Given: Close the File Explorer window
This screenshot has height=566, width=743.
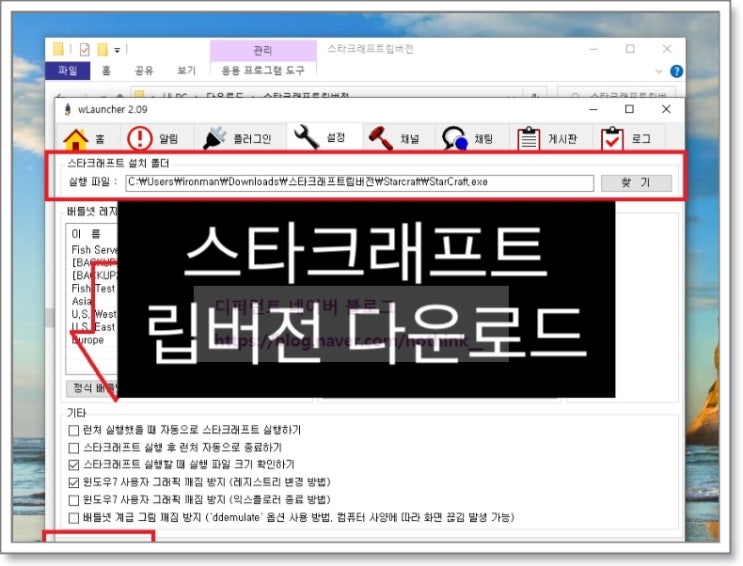Looking at the screenshot, I should click(667, 49).
